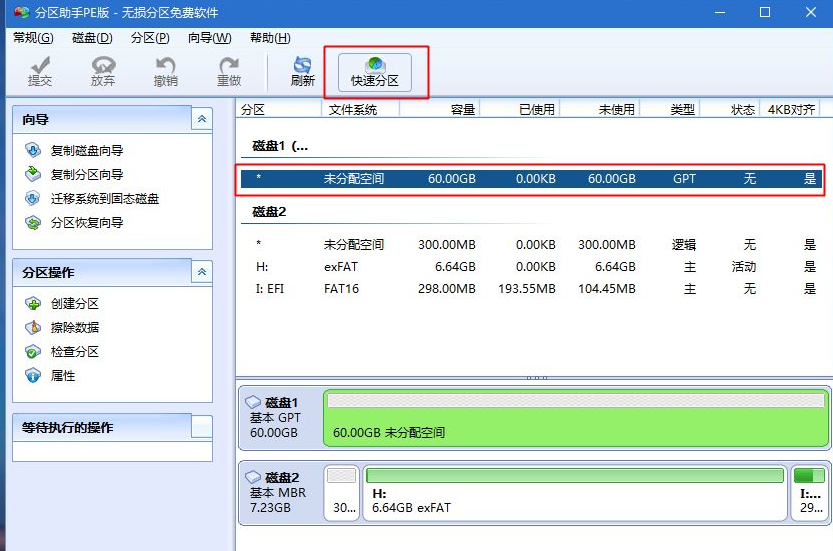The height and width of the screenshot is (551, 833).
Task: Select 创建分区 in partition operations
Action: tap(75, 304)
